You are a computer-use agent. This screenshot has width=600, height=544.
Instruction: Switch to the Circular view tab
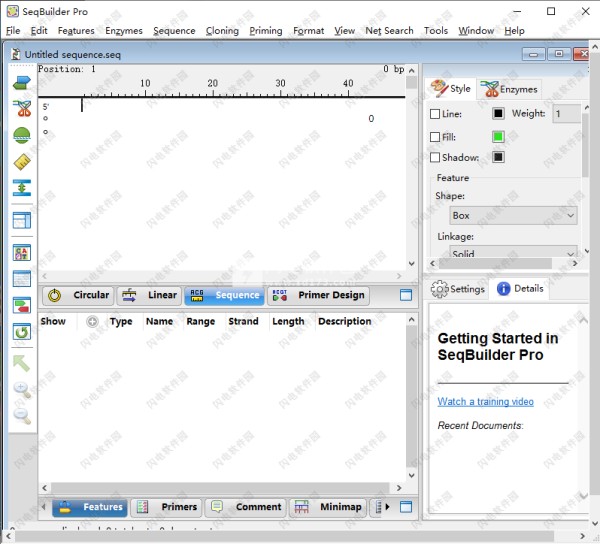(78, 295)
